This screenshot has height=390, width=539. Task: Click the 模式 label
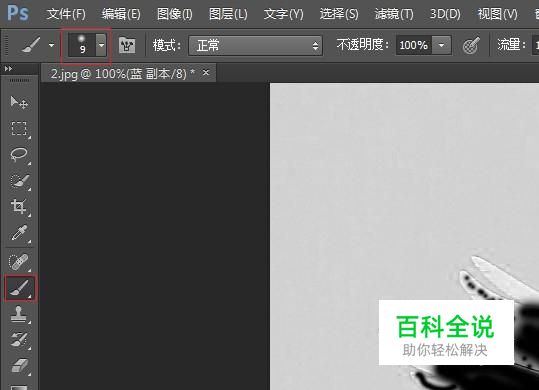pyautogui.click(x=167, y=45)
